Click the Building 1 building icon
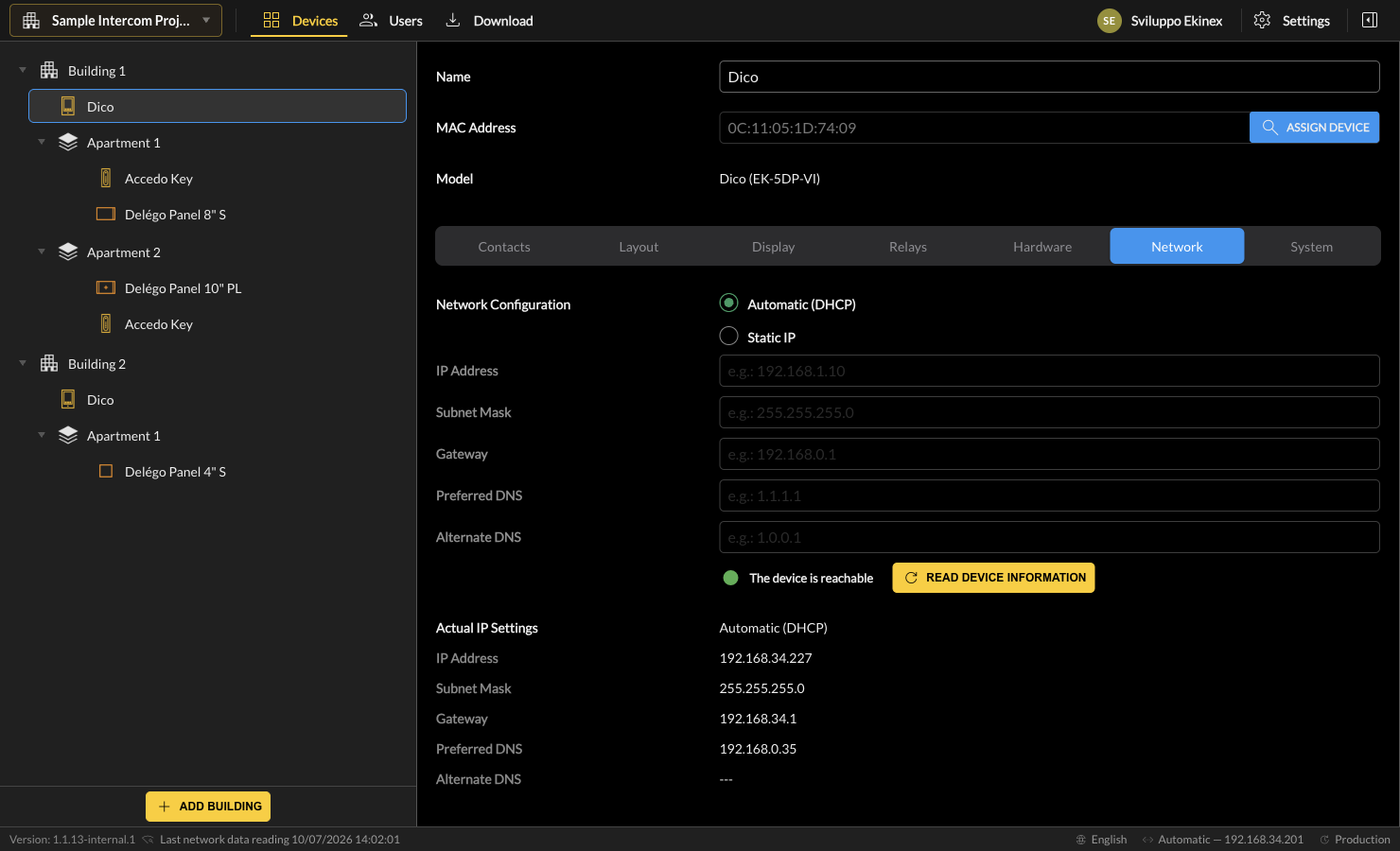 coord(49,70)
